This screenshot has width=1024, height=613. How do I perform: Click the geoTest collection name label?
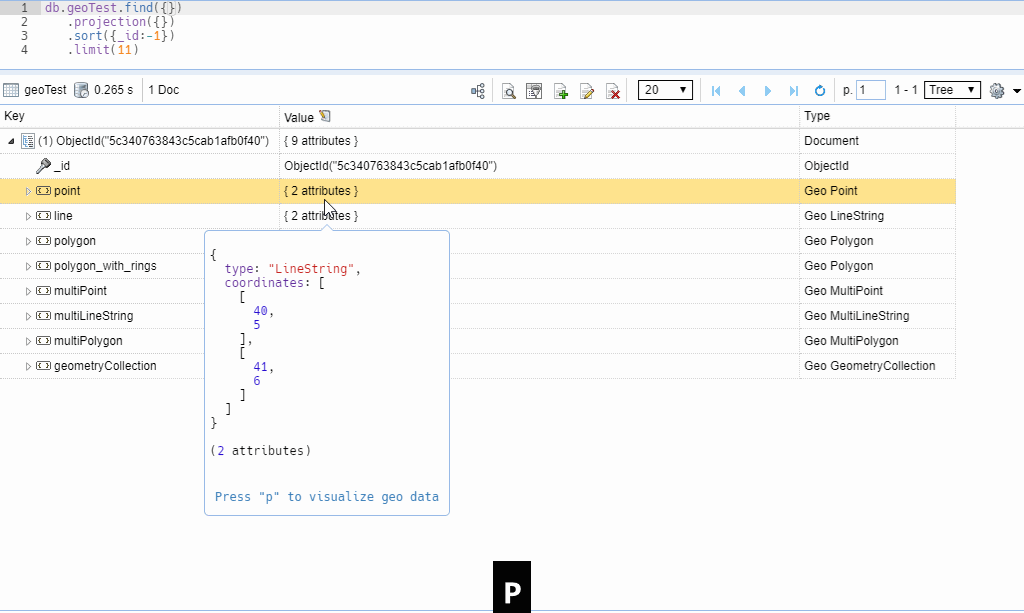click(x=45, y=90)
